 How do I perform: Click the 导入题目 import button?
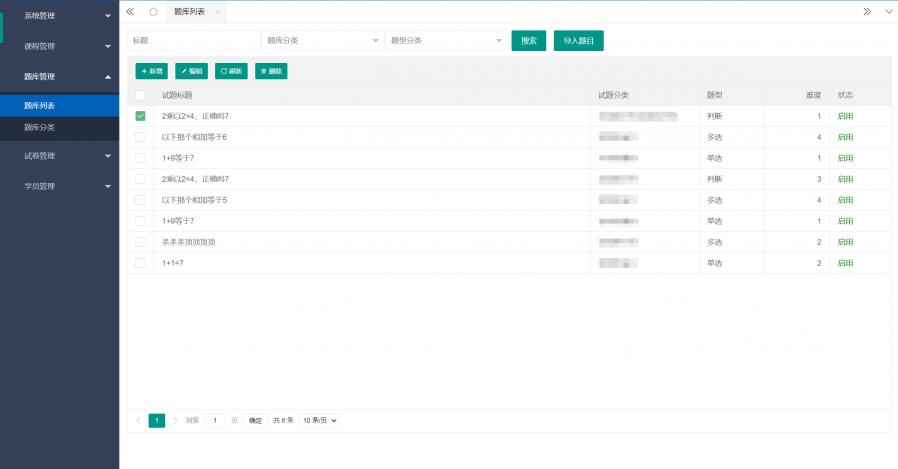tap(578, 41)
